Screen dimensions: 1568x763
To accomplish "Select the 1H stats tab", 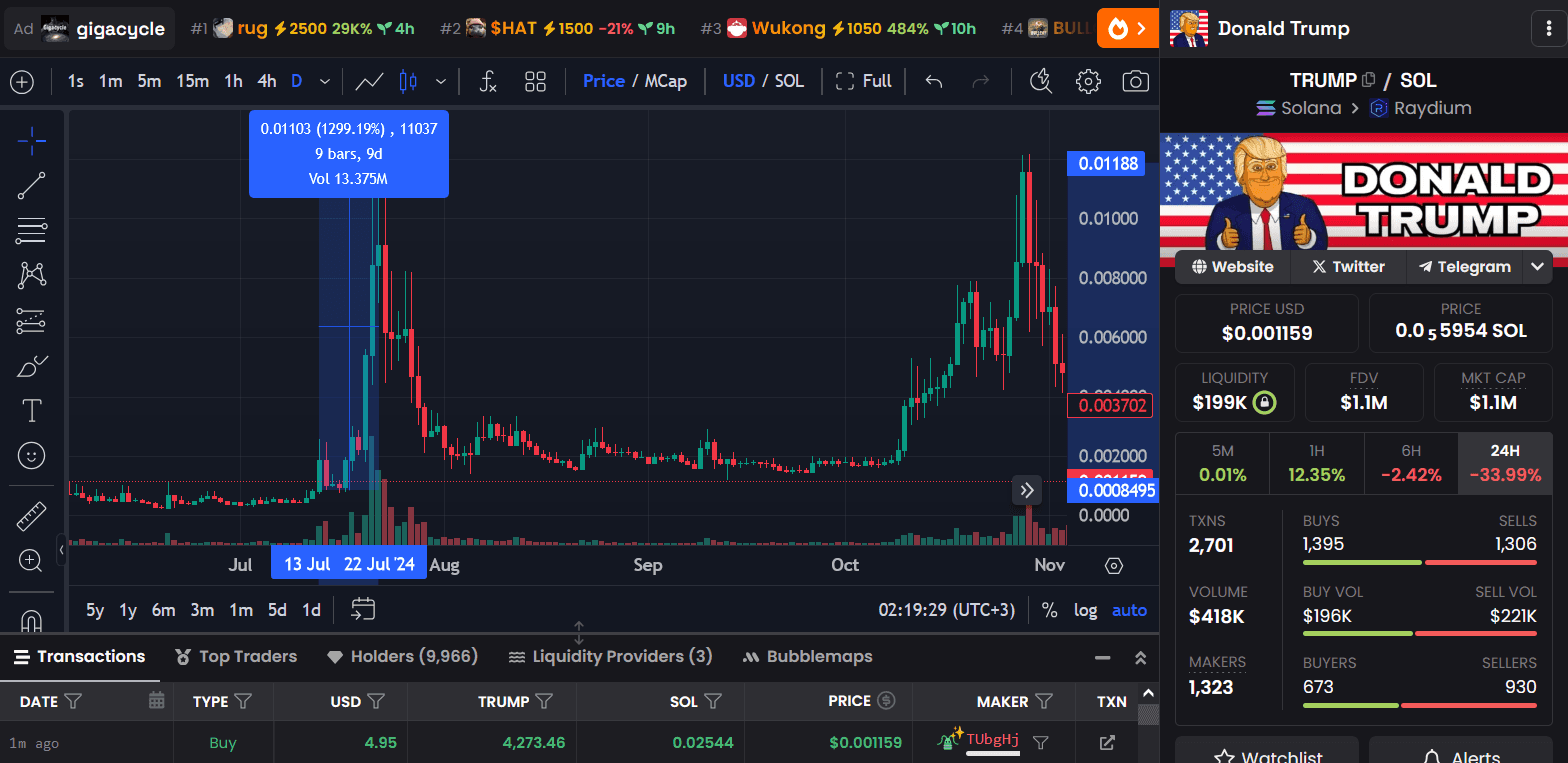I will click(1317, 463).
